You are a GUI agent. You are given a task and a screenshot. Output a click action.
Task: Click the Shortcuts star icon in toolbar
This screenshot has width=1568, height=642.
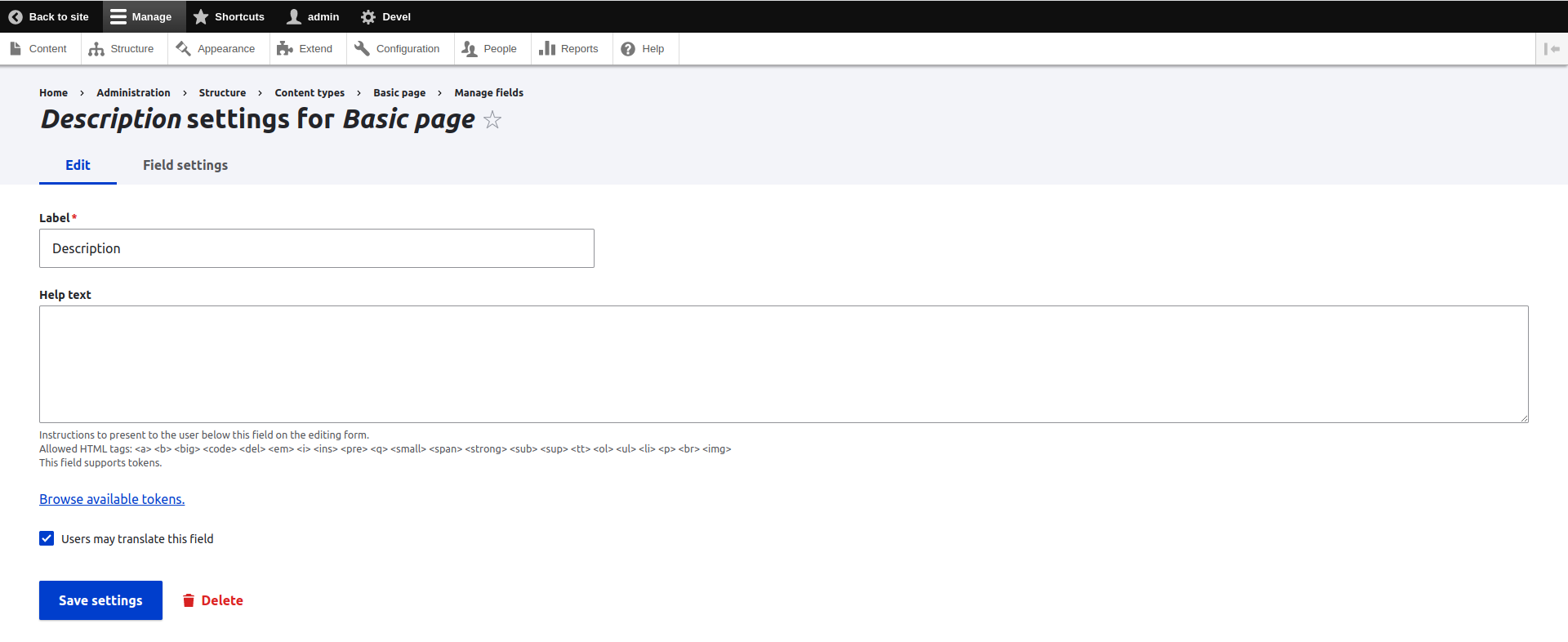[201, 16]
